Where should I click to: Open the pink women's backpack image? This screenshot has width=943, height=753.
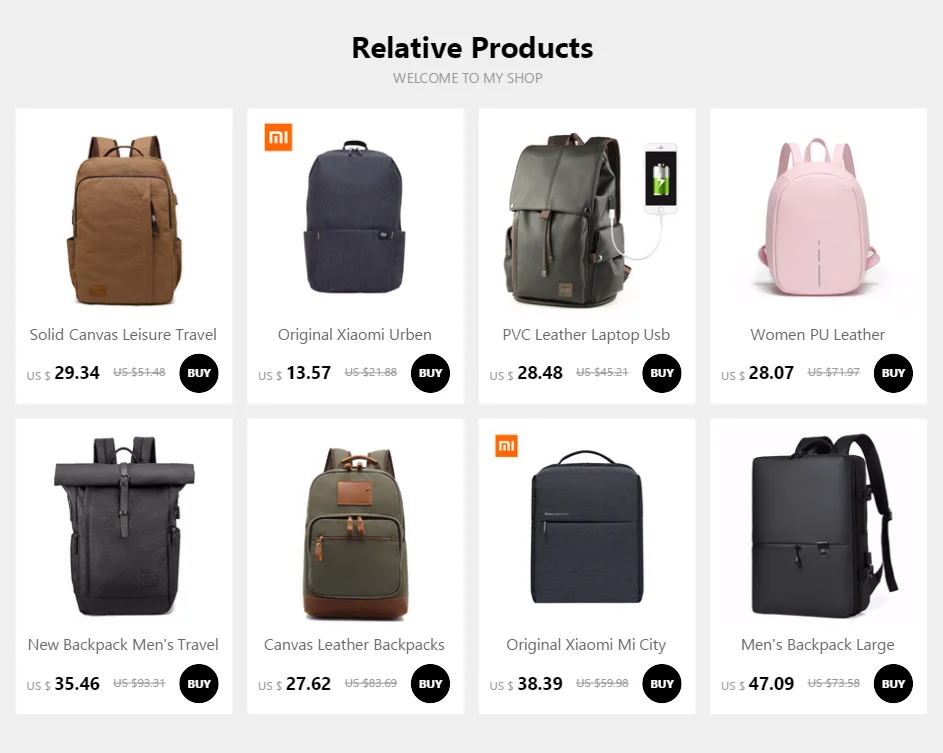tap(819, 218)
